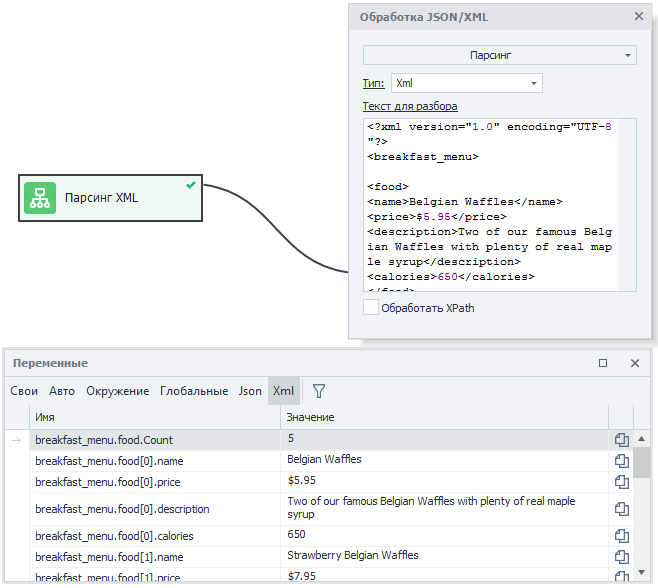Click the Парсинг XML node icon
This screenshot has height=588, width=658.
click(x=40, y=198)
